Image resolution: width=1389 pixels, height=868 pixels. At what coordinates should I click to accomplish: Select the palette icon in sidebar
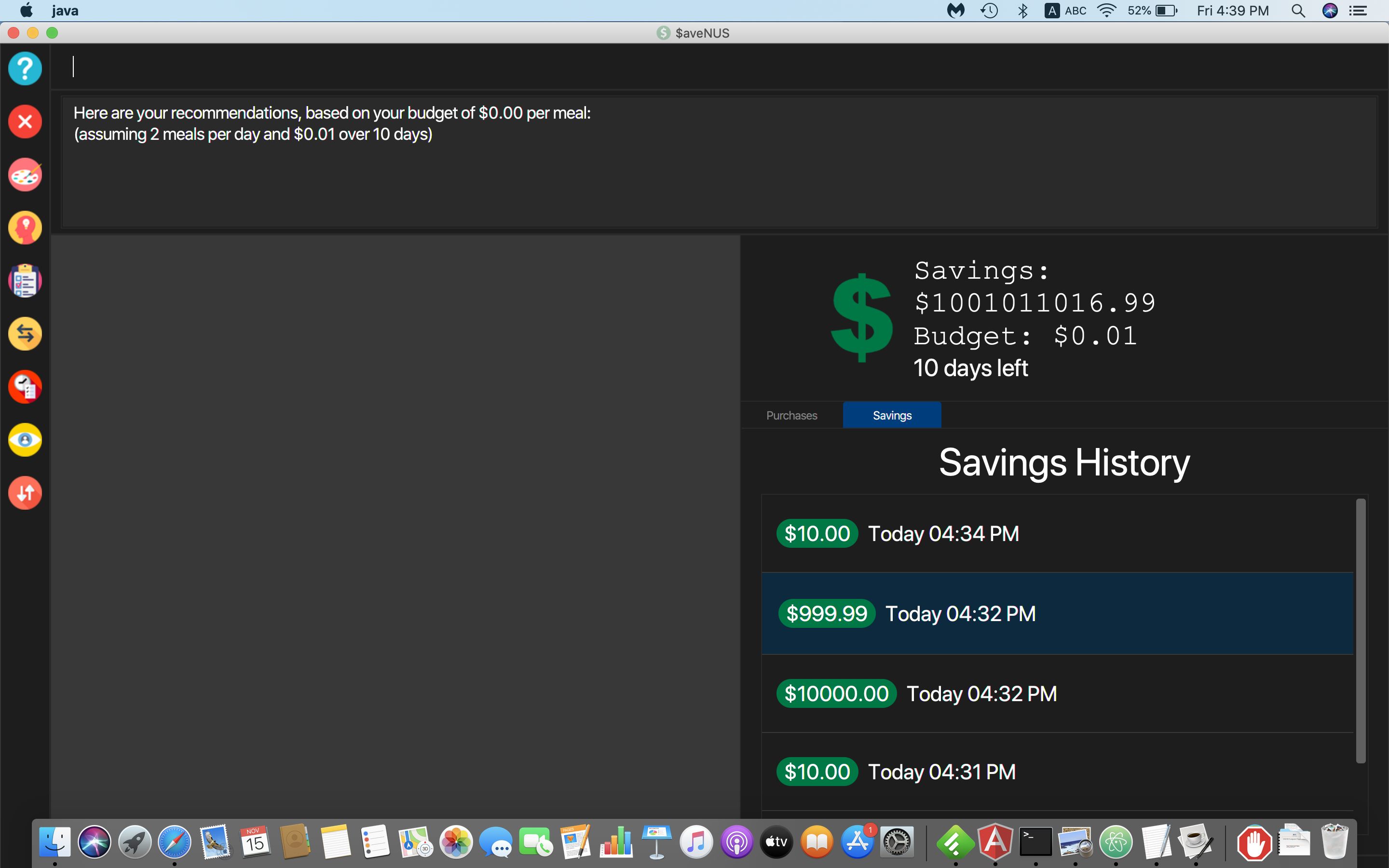pos(25,175)
